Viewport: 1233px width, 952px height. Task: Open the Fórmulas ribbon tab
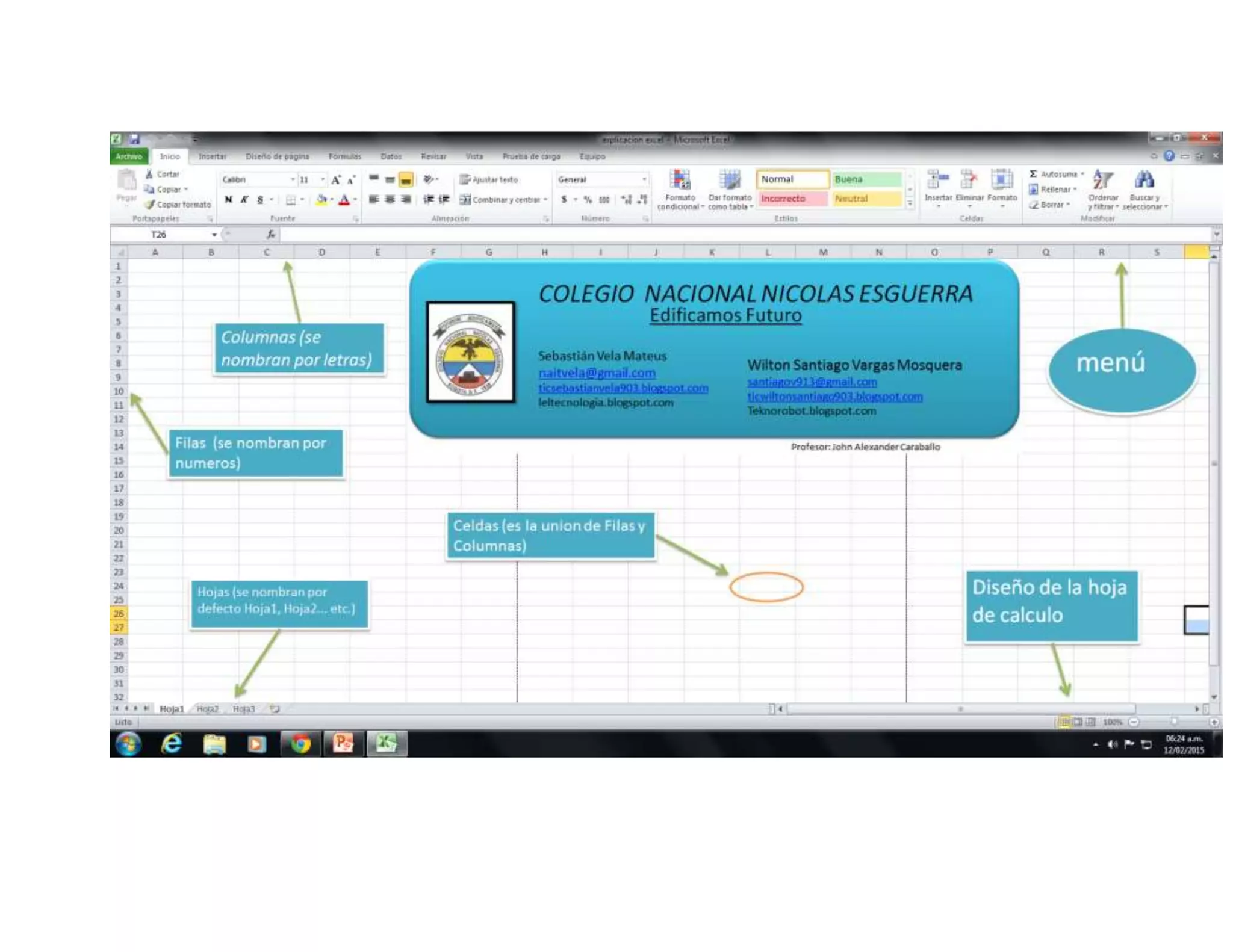(x=344, y=156)
